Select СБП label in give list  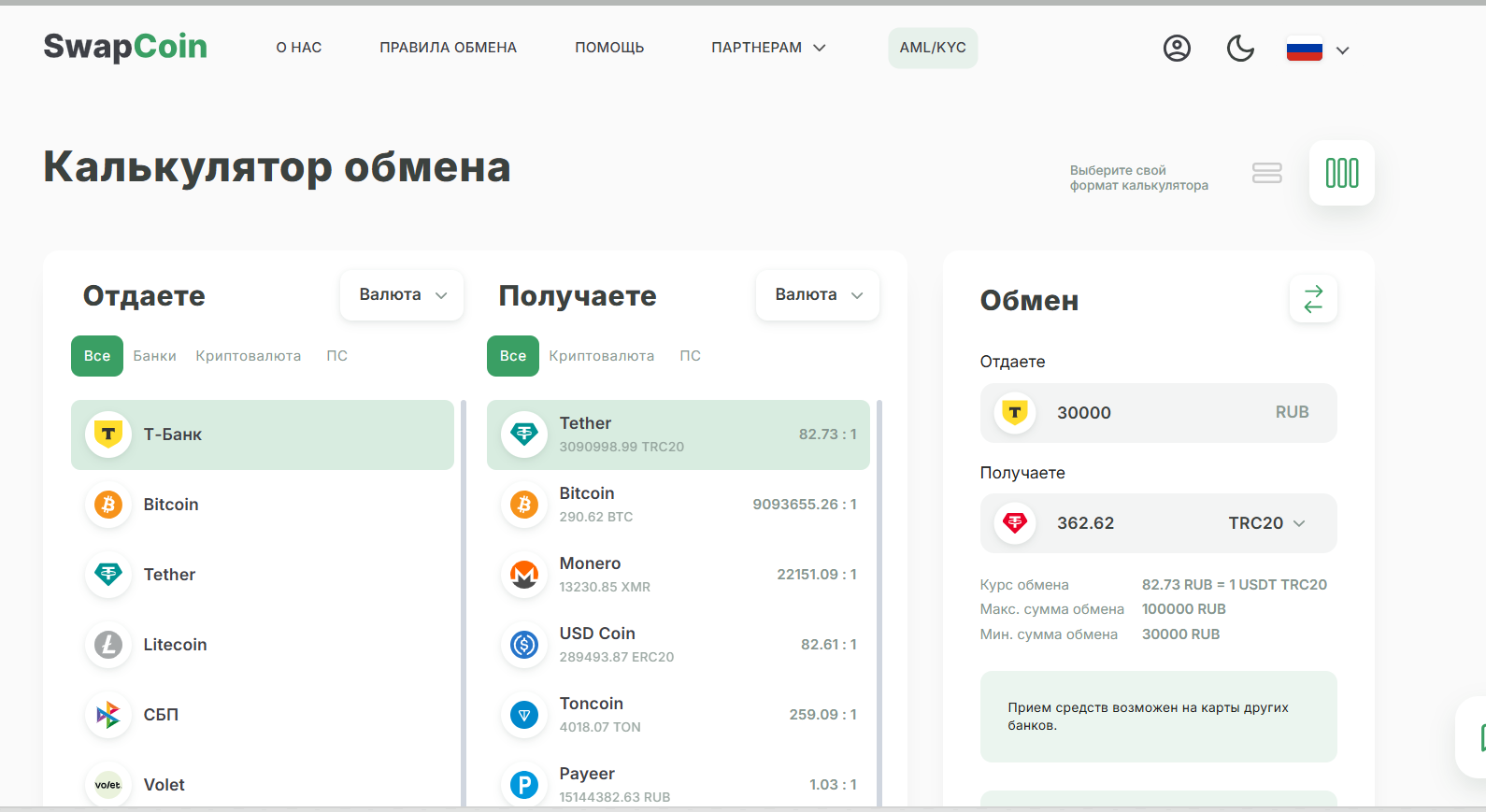coord(161,715)
